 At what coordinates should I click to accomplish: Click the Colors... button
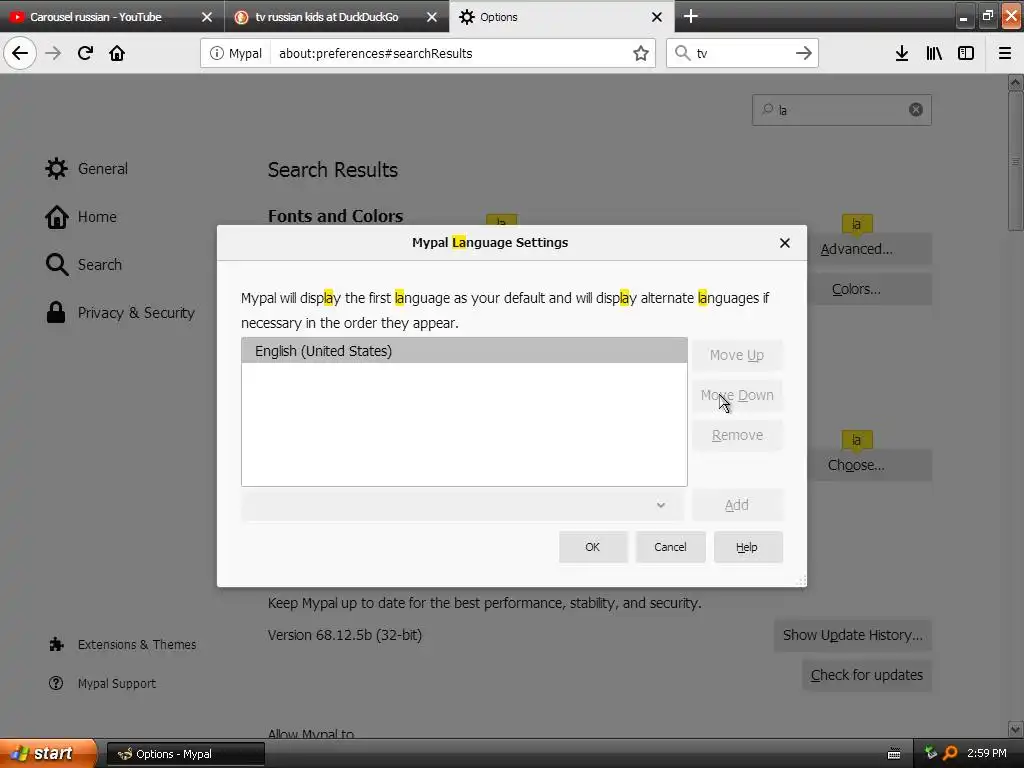tap(869, 289)
